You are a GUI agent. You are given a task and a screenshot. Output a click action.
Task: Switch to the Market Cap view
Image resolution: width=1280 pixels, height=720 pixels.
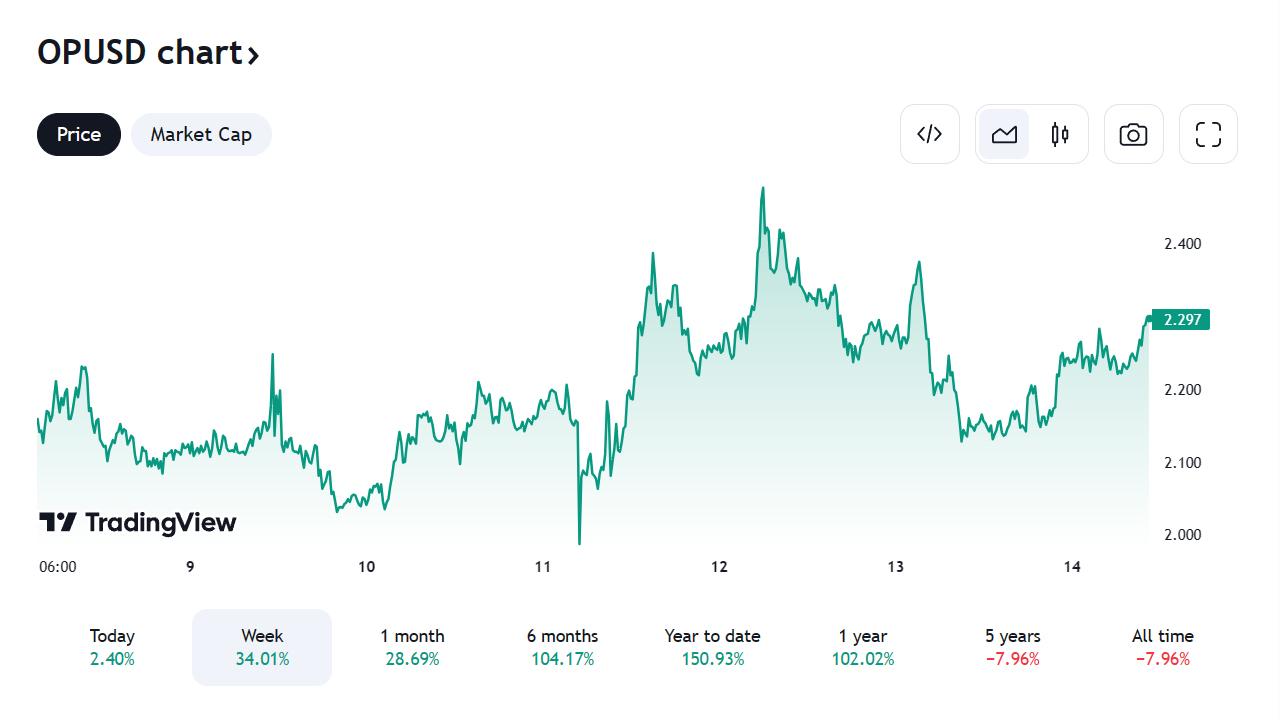201,134
